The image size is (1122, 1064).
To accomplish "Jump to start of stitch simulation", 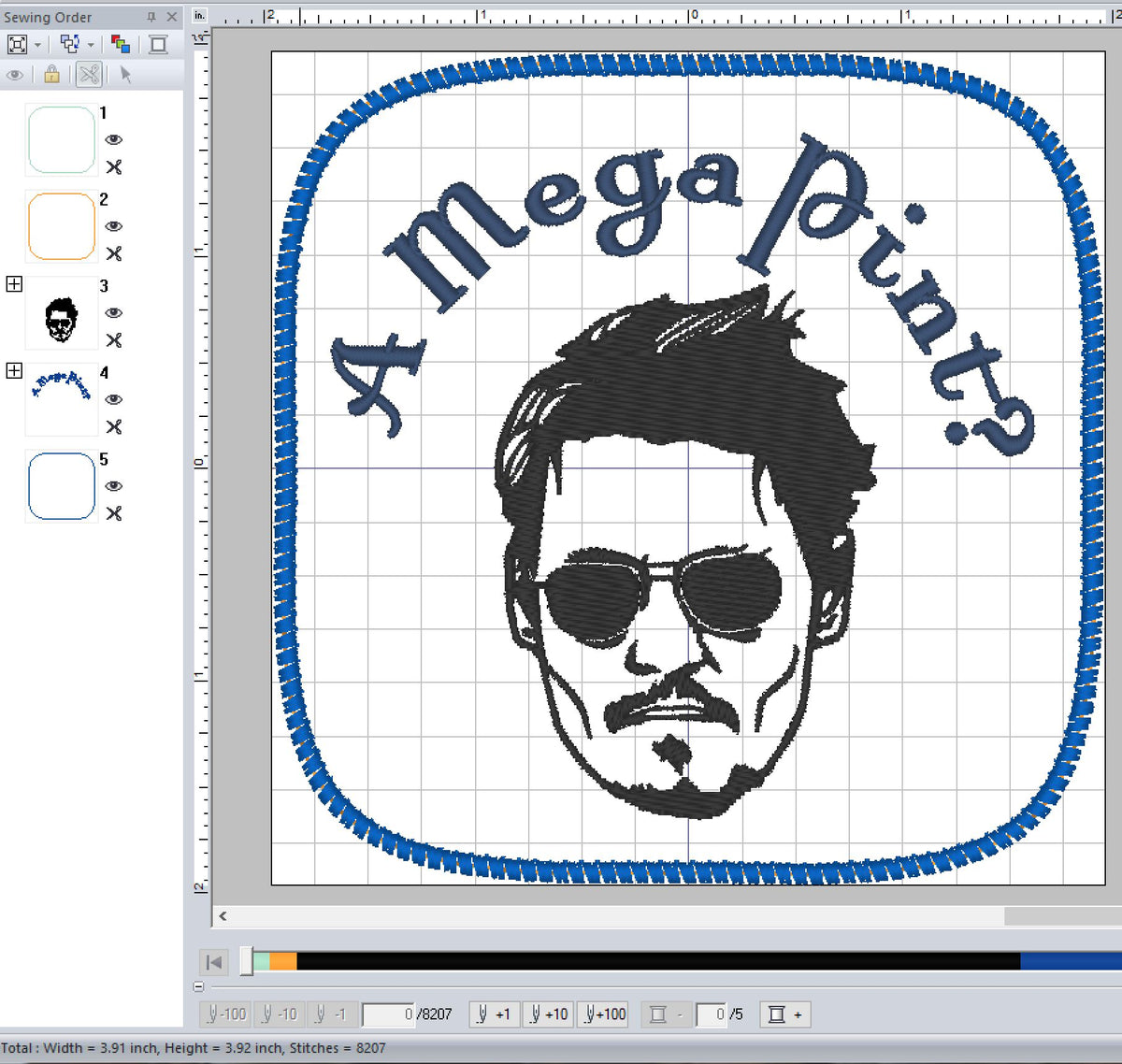I will pyautogui.click(x=214, y=962).
